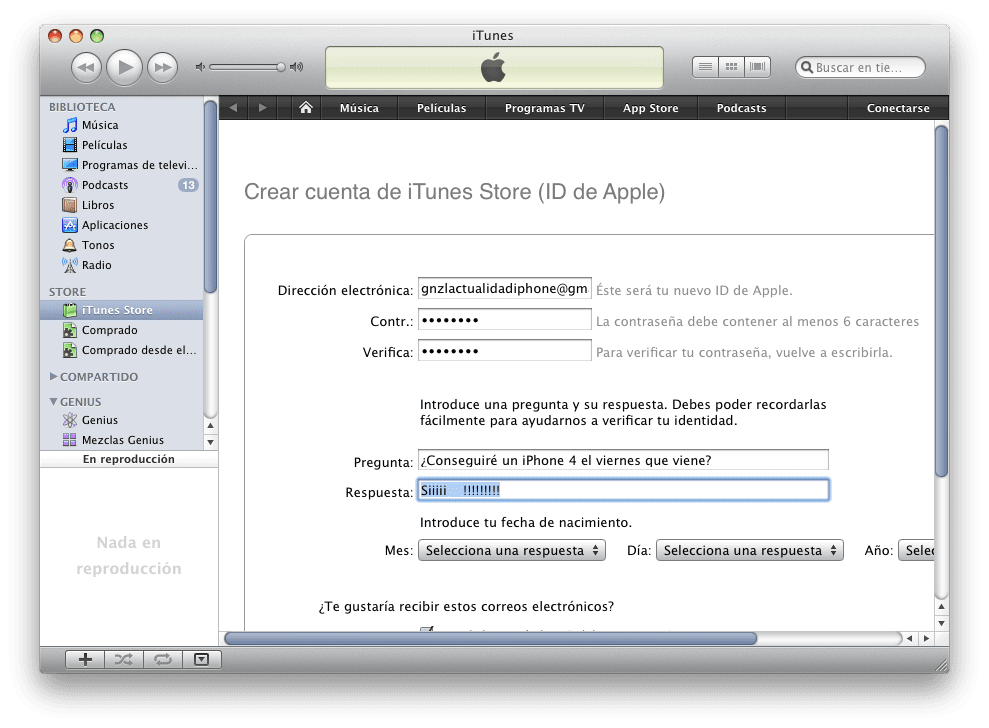
Task: Open the App Store tab
Action: pyautogui.click(x=651, y=108)
